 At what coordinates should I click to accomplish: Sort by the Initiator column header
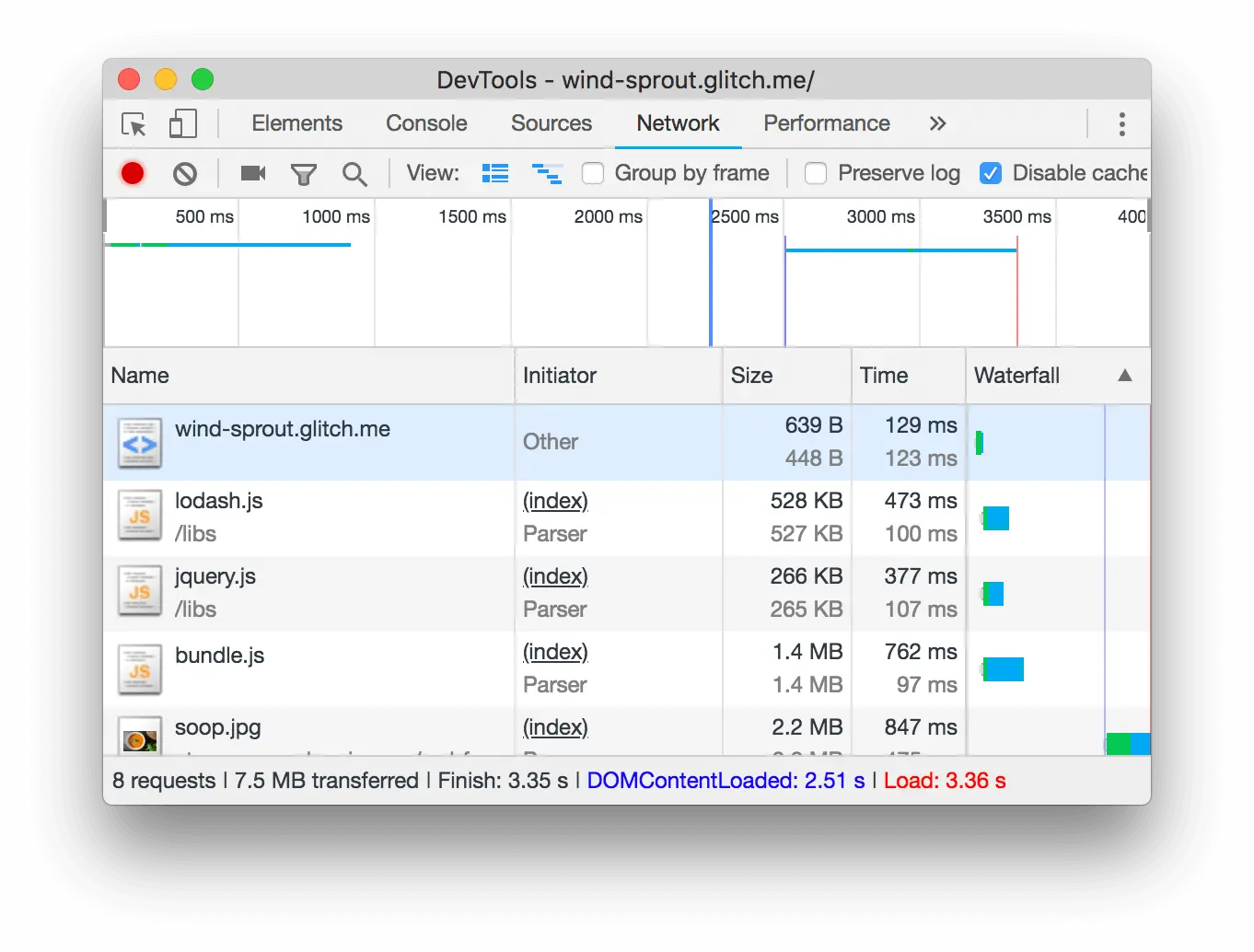[x=618, y=376]
